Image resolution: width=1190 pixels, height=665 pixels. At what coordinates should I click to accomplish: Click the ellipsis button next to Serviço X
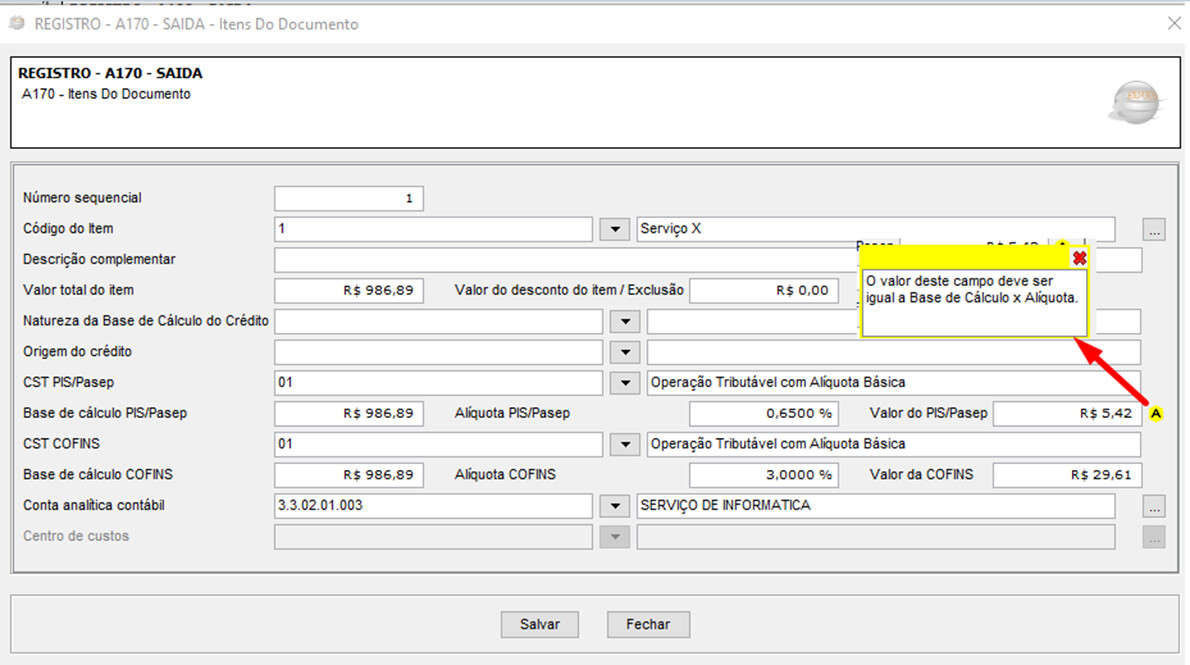tap(1154, 229)
